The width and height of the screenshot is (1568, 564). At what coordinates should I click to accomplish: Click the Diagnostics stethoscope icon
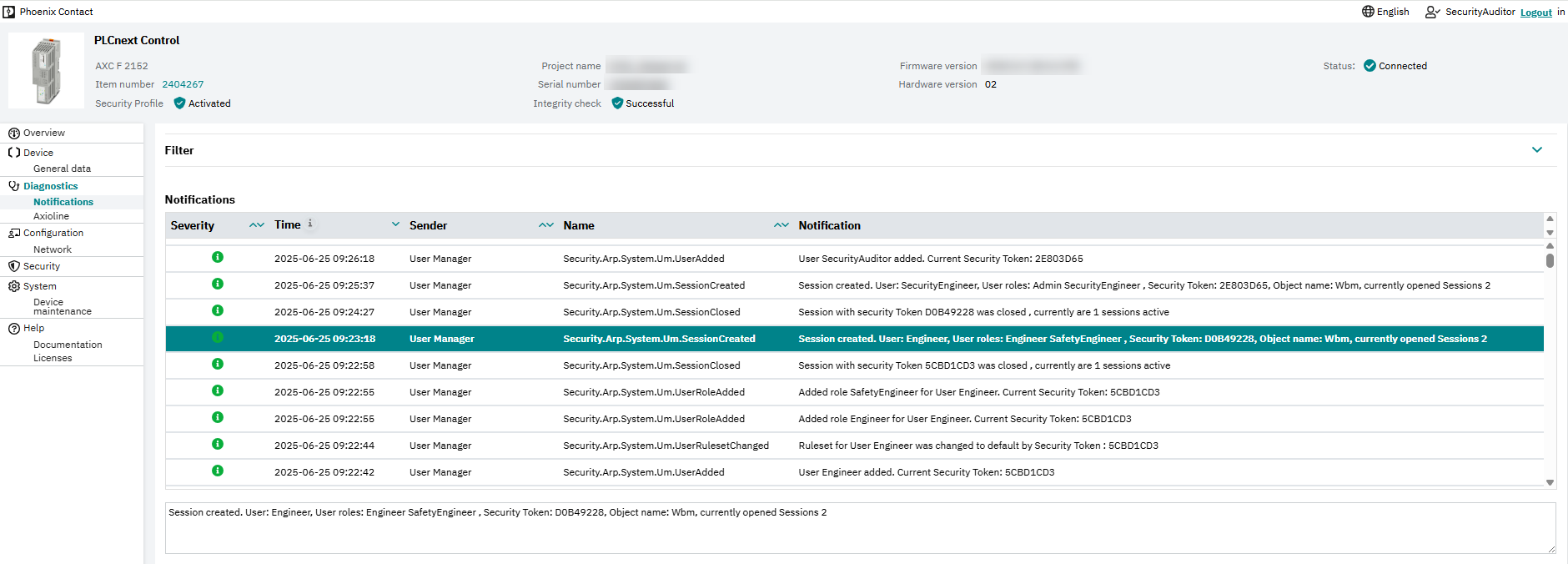pos(14,186)
